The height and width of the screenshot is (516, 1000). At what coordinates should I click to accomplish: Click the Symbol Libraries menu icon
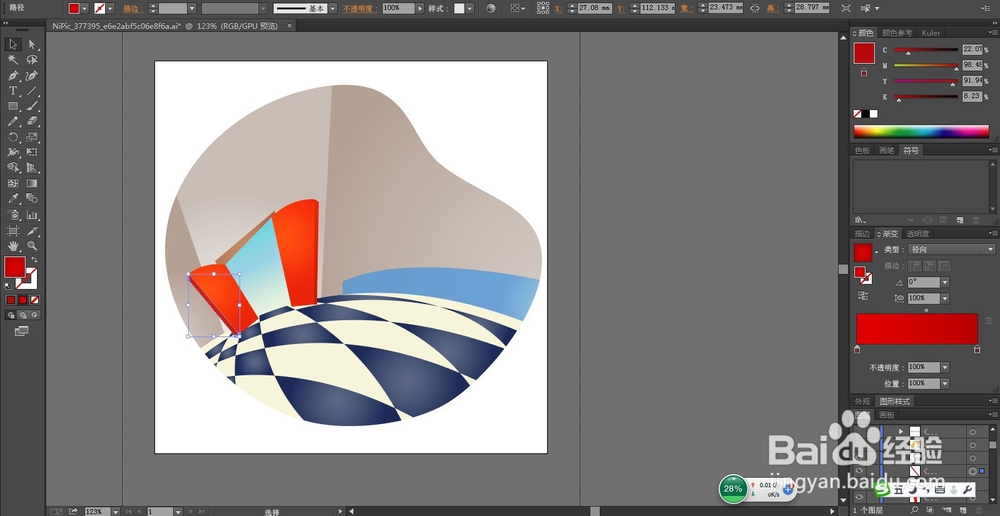tap(860, 219)
